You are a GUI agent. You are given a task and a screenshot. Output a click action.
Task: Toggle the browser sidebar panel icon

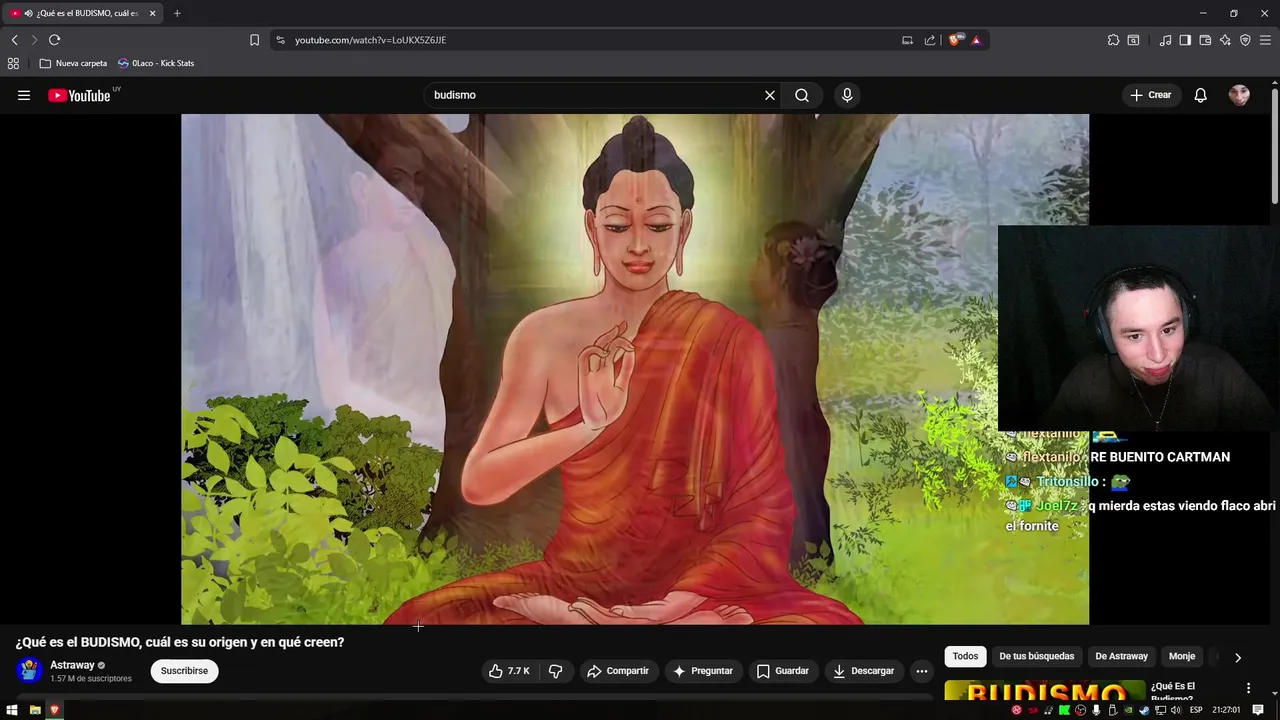tap(1185, 40)
